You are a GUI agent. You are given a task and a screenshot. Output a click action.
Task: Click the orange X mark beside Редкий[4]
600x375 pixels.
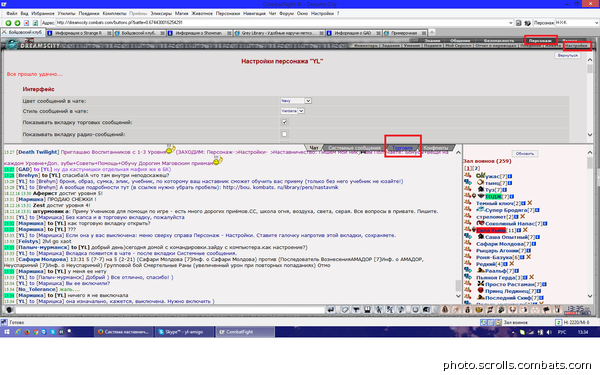pyautogui.click(x=512, y=264)
